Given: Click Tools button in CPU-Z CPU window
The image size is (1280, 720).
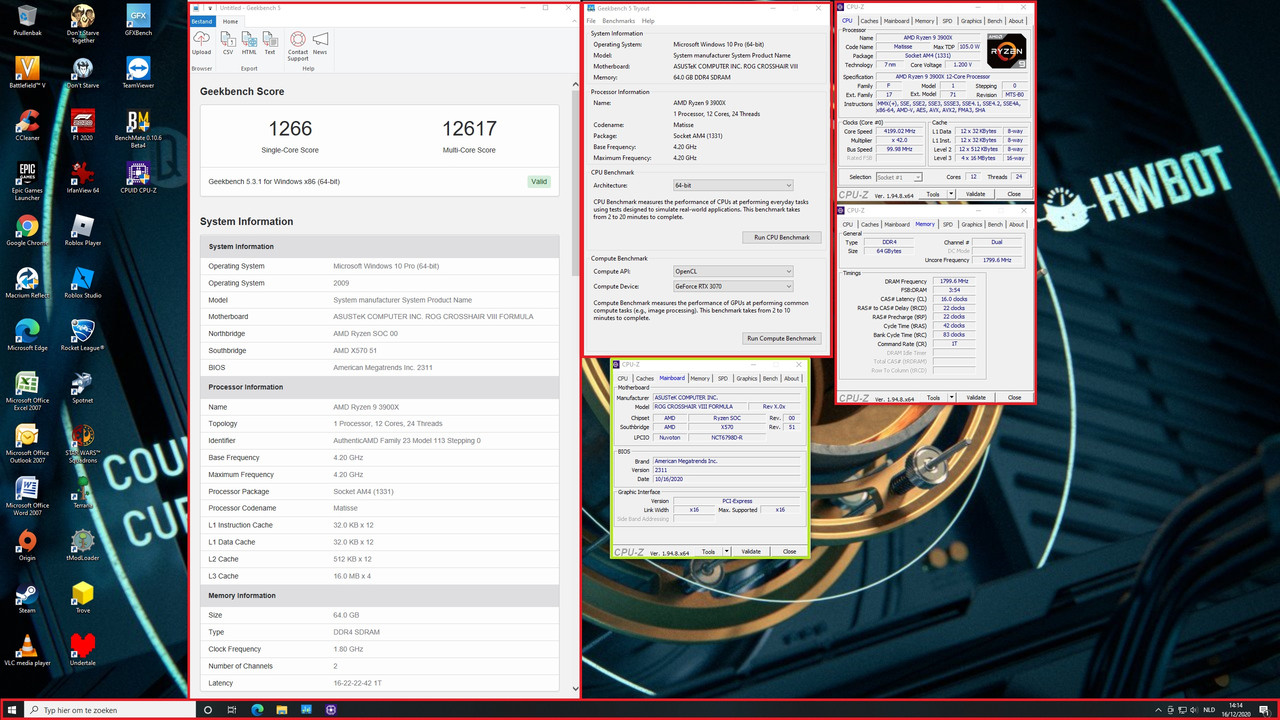Looking at the screenshot, I should click(932, 194).
